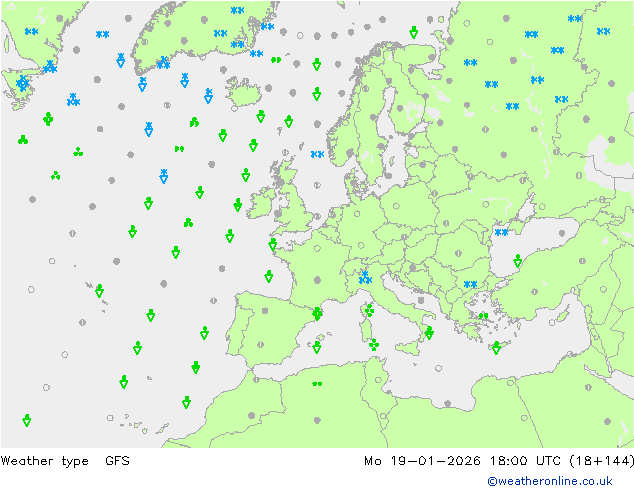Click the 'Mo 19-01-2026 18:00 UTC' timestamp
This screenshot has width=634, height=490.
click(463, 461)
